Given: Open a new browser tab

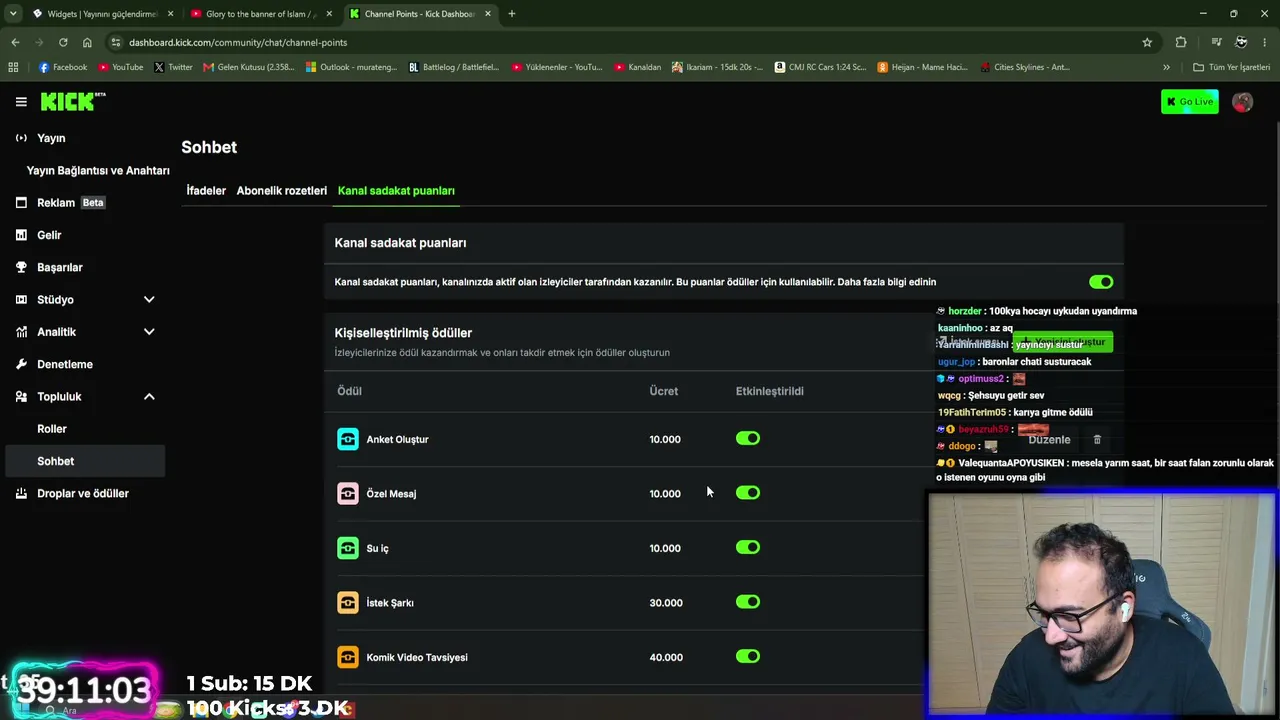Looking at the screenshot, I should coord(511,14).
